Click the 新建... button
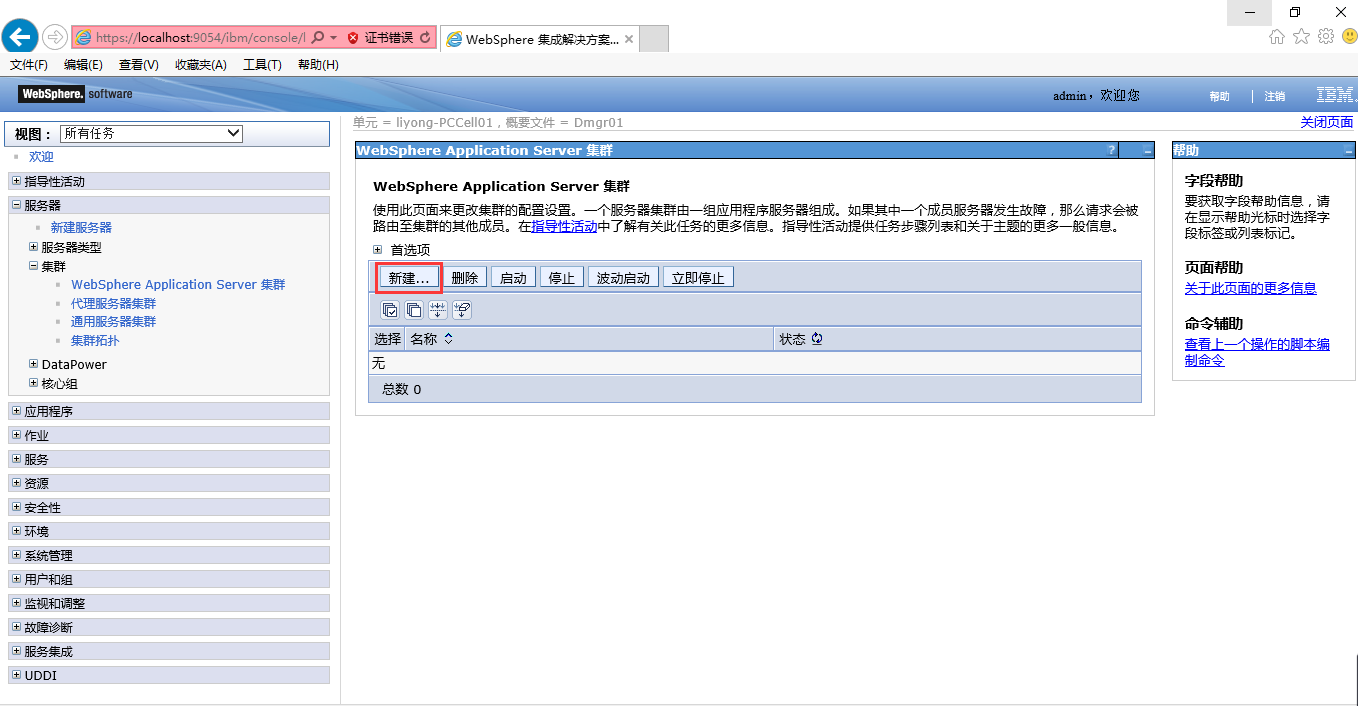The height and width of the screenshot is (706, 1358). 409,277
